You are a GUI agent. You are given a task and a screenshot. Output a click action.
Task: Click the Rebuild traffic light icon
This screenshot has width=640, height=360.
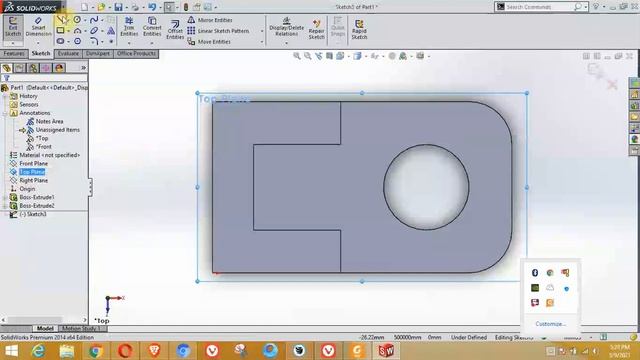click(186, 7)
